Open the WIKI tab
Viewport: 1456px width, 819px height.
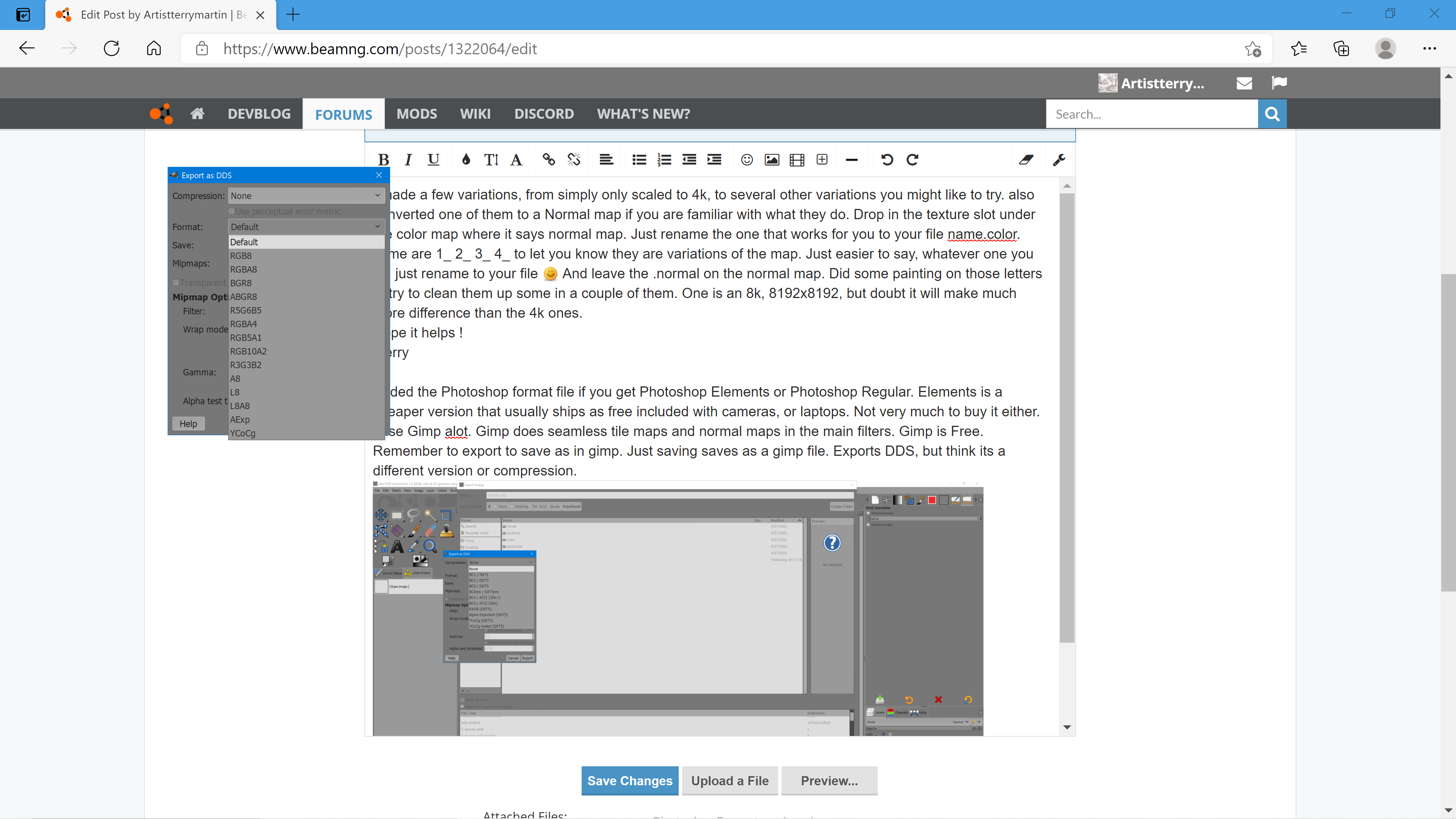(x=475, y=114)
